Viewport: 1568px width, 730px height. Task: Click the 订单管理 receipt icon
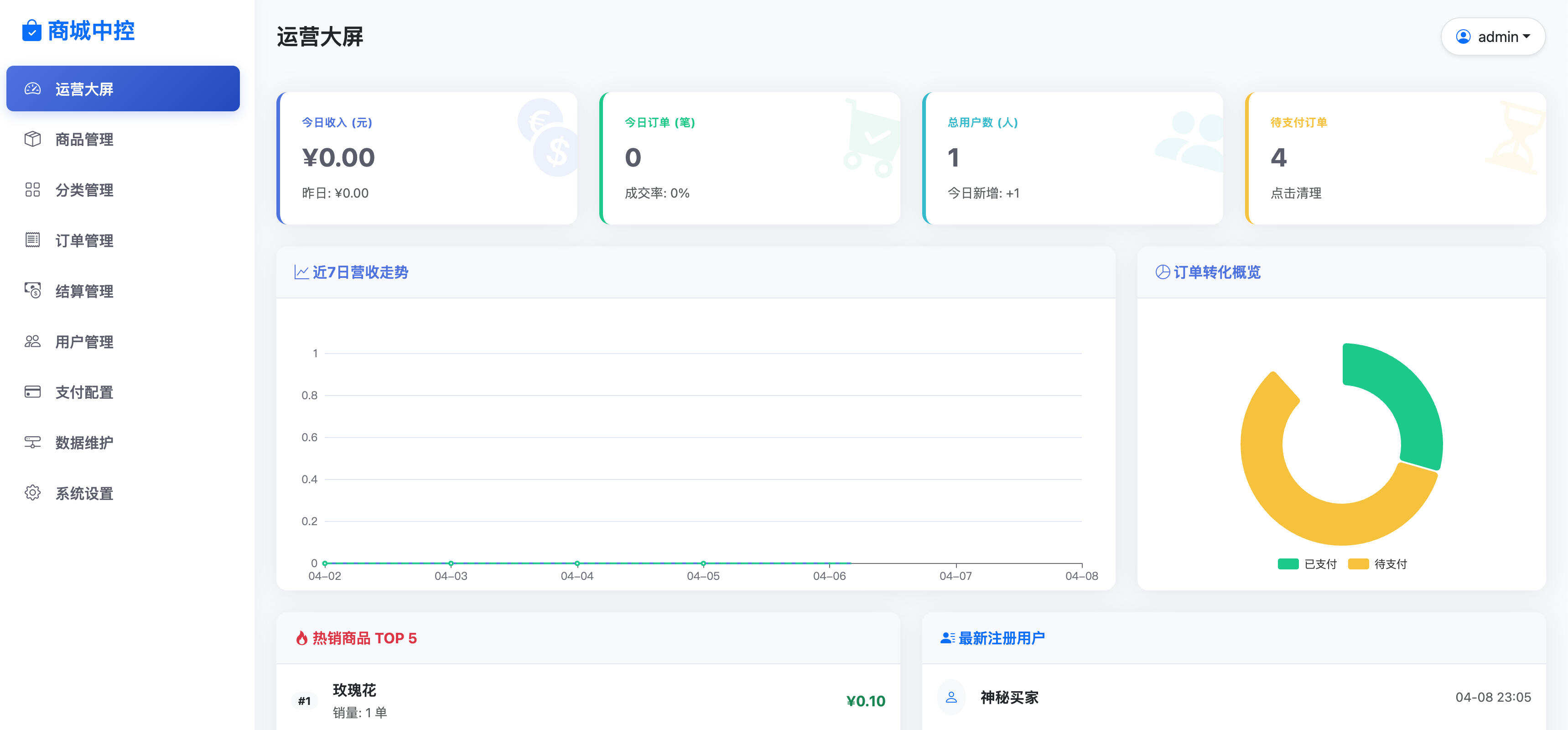point(31,240)
